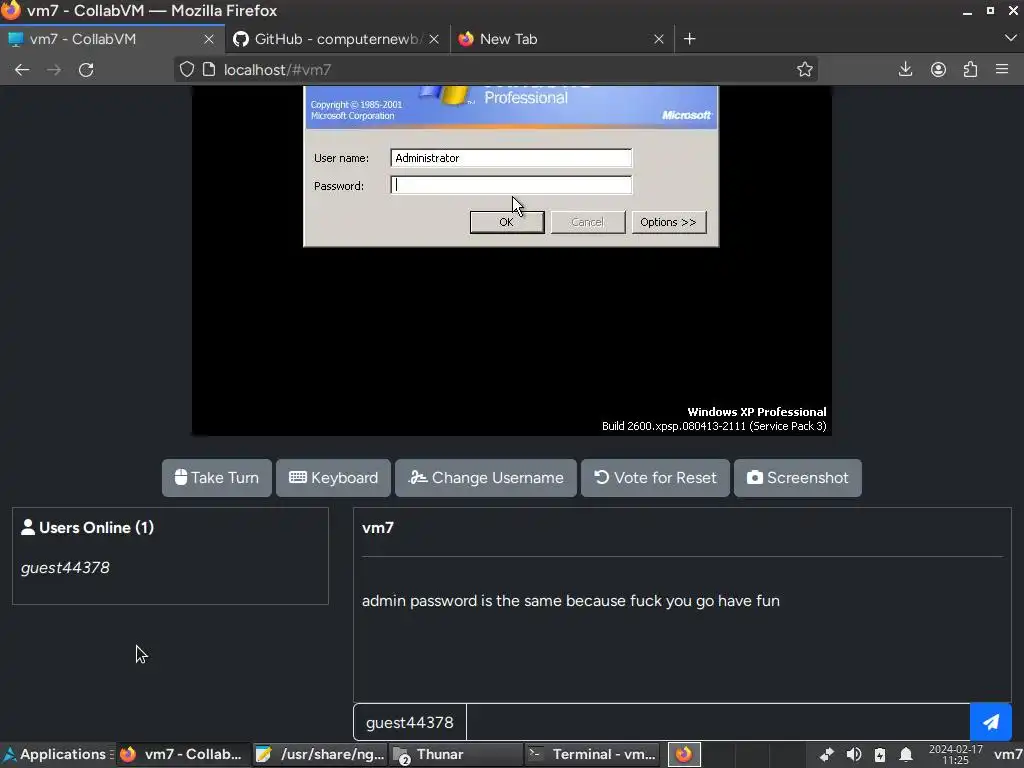The width and height of the screenshot is (1024, 768).
Task: Switch to the vm7 - CollabVM tab
Action: pyautogui.click(x=112, y=39)
